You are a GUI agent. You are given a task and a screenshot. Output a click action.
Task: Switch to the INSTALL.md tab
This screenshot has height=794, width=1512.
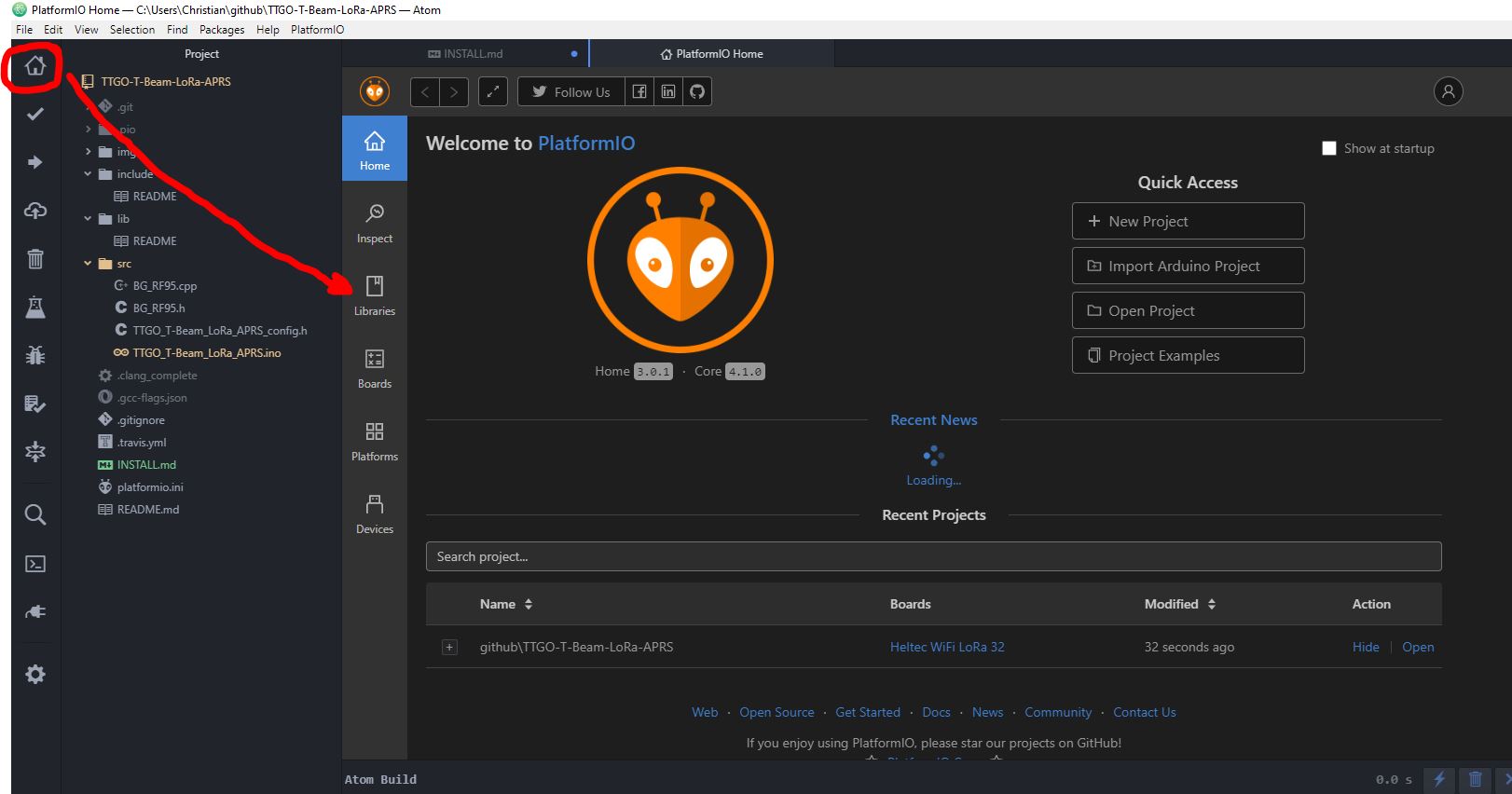[473, 54]
